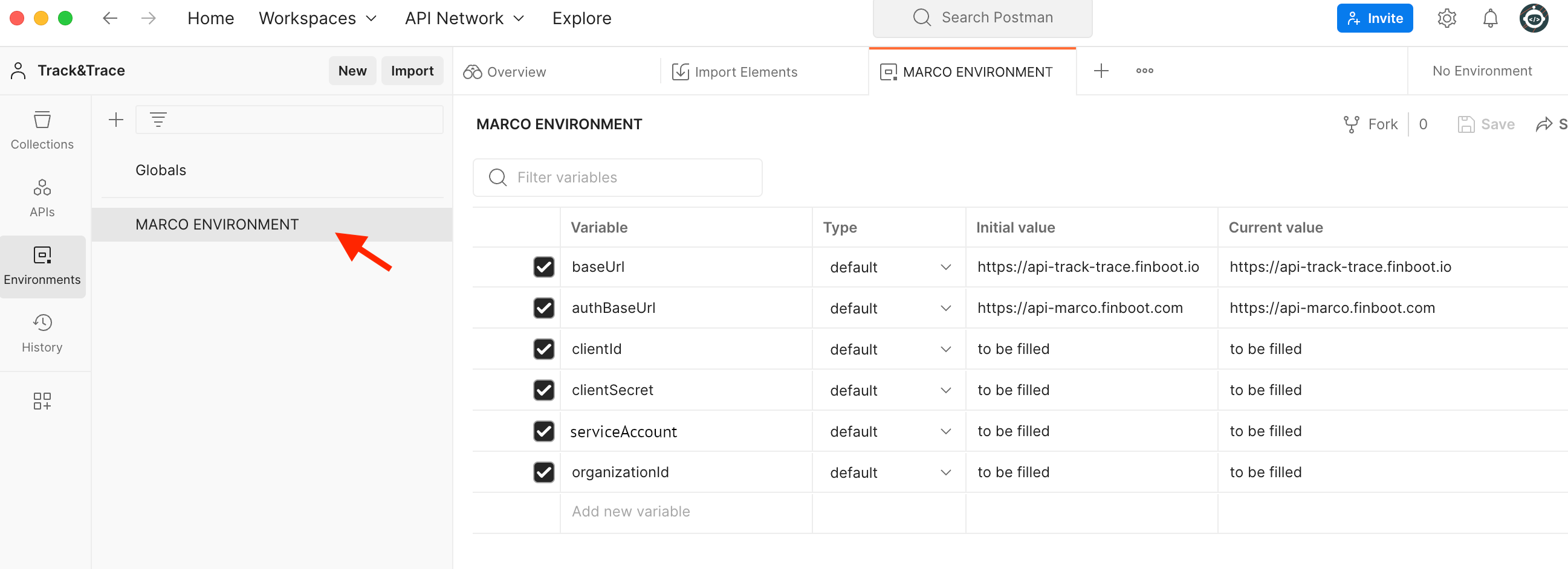Open the Collections sidebar panel
The image size is (1568, 569).
coord(42,130)
